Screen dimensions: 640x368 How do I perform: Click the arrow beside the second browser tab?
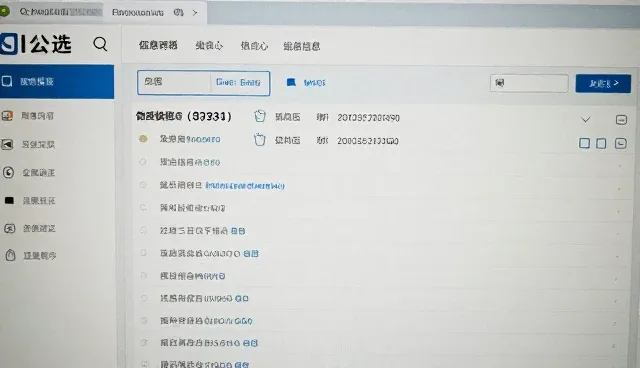195,13
